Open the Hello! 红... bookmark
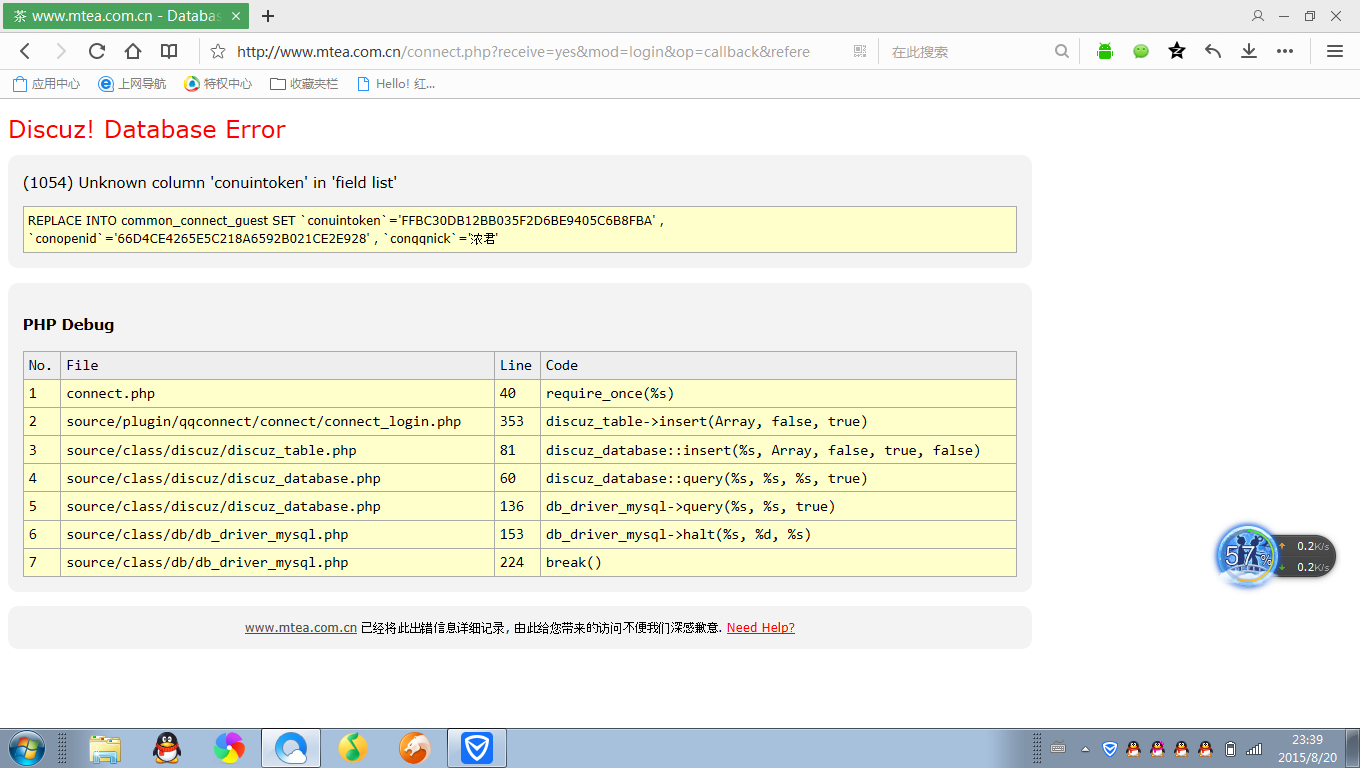 coord(395,84)
